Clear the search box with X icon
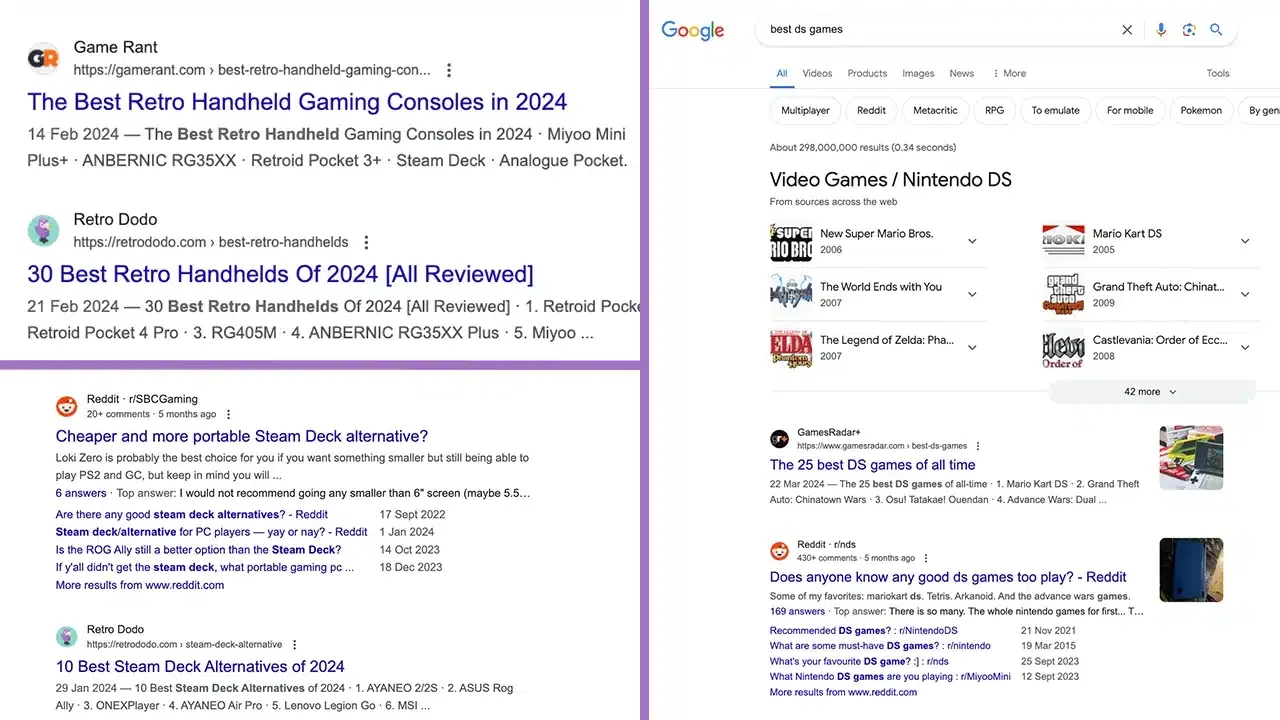The image size is (1280, 720). pyautogui.click(x=1127, y=30)
